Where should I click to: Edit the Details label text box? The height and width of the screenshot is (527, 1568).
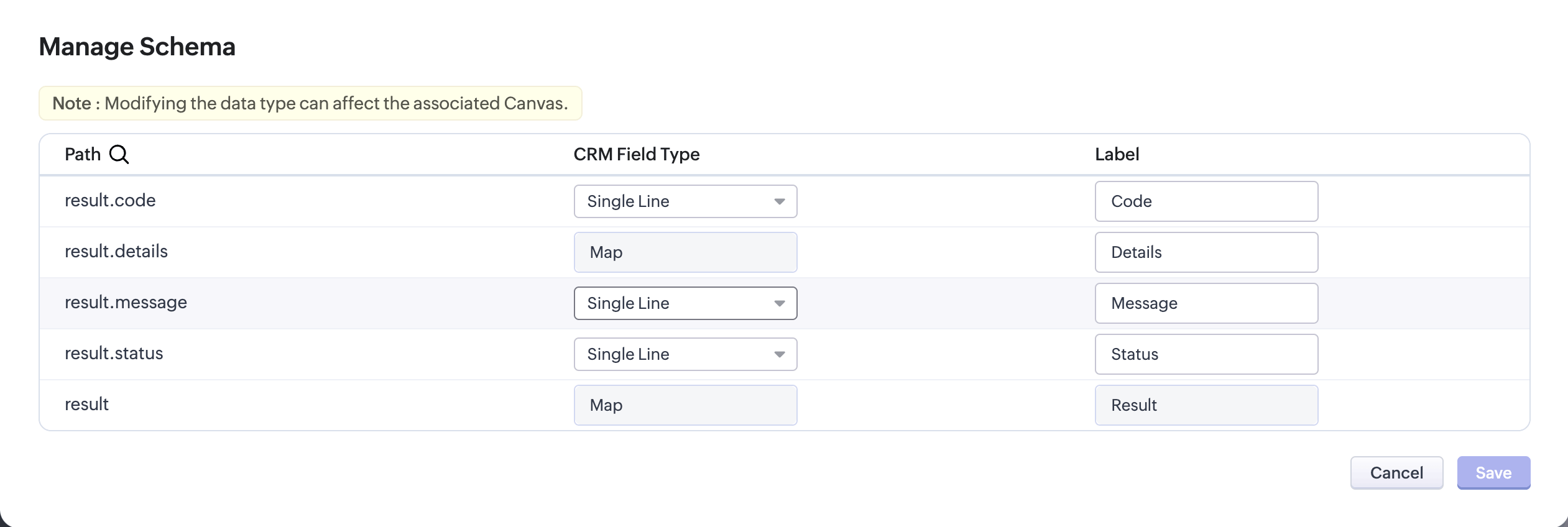coord(1206,252)
